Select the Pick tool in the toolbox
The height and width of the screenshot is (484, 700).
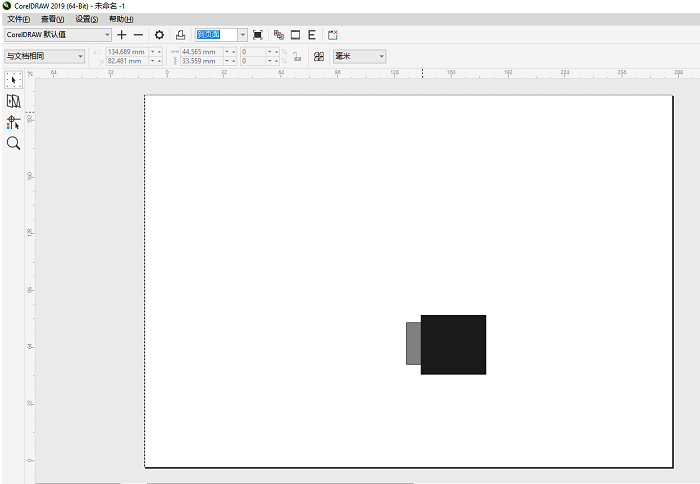pos(13,79)
